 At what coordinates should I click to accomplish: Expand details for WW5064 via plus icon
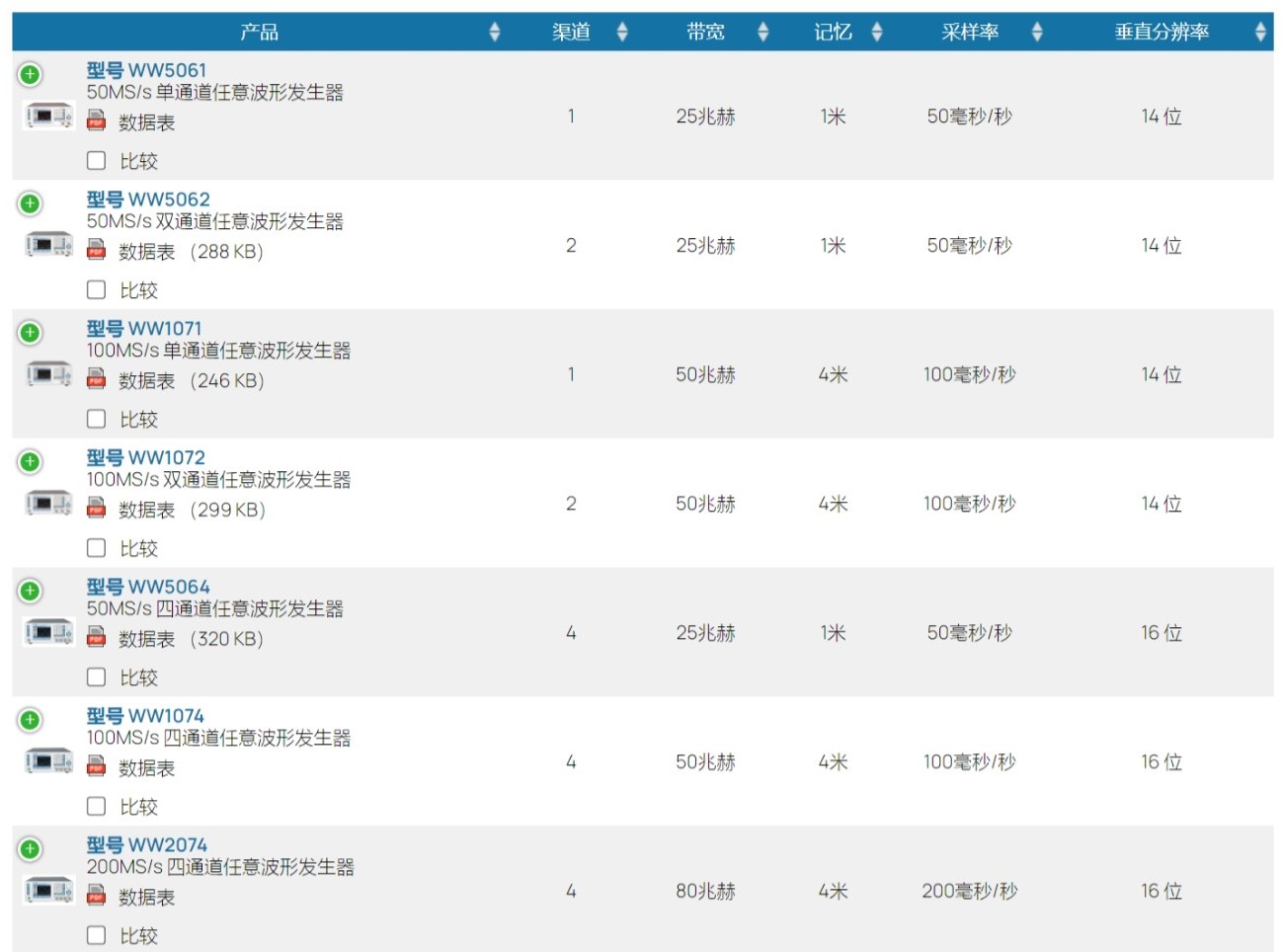point(30,589)
